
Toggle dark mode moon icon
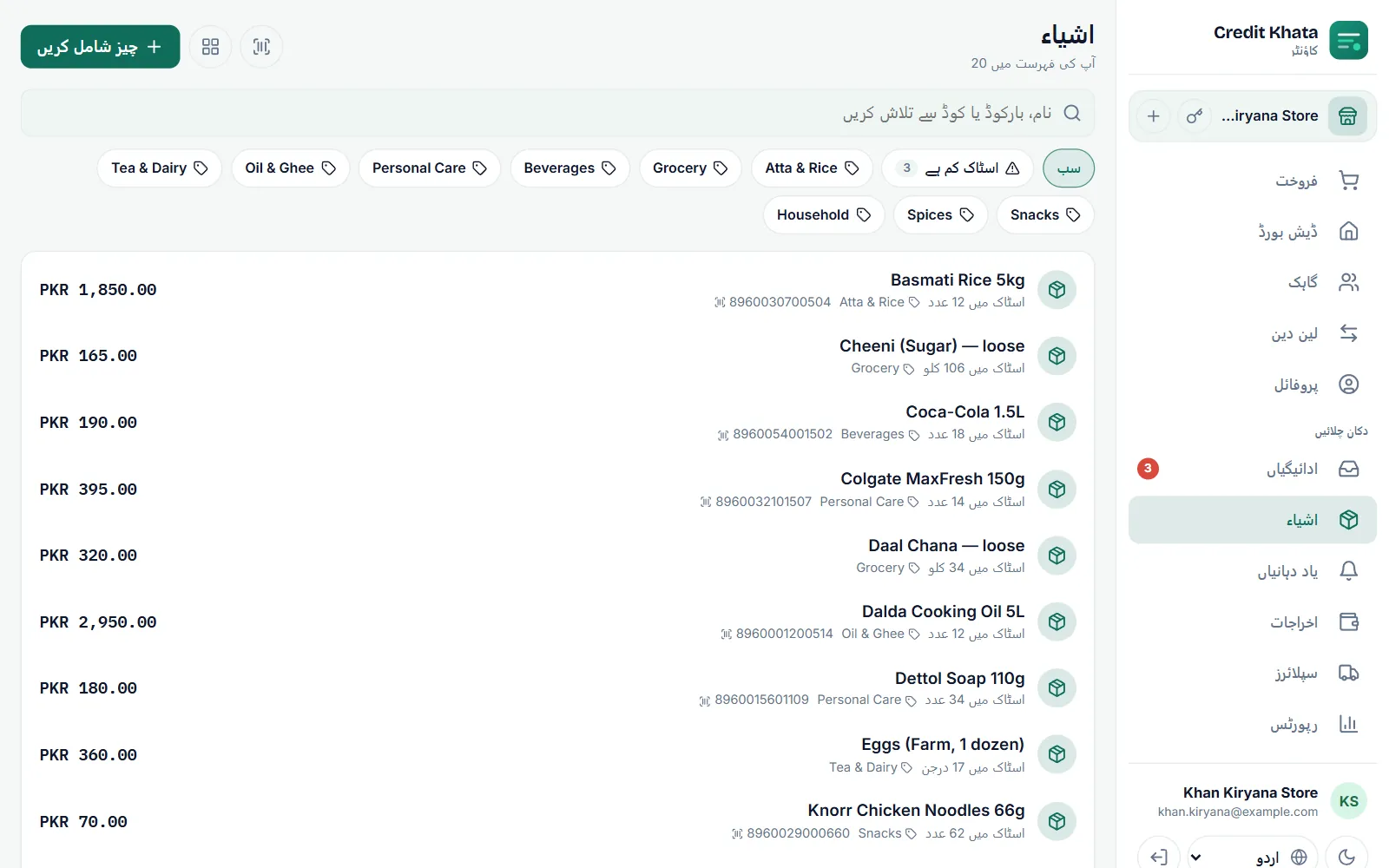pyautogui.click(x=1346, y=857)
